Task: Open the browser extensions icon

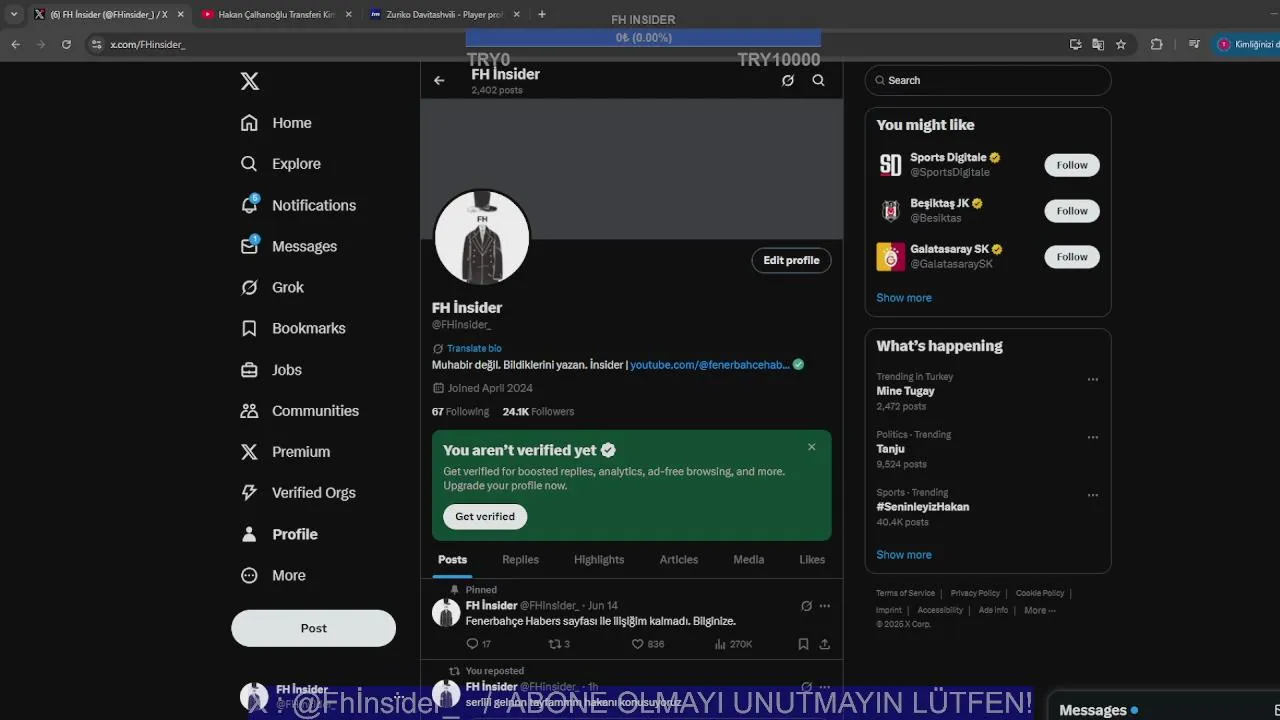Action: (1156, 44)
